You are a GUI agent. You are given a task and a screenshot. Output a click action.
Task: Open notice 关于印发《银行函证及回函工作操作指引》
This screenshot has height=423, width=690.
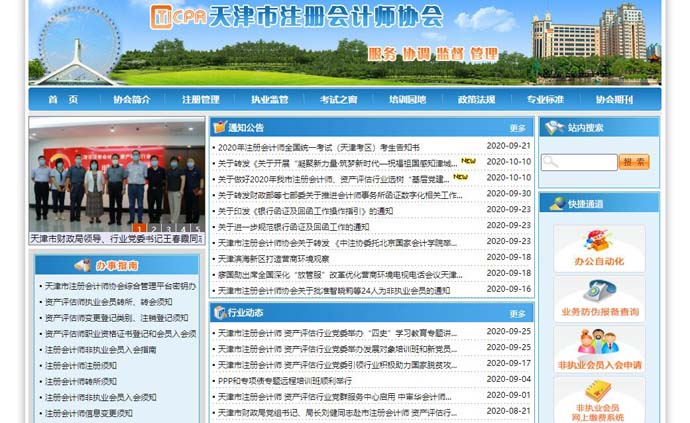tap(305, 211)
